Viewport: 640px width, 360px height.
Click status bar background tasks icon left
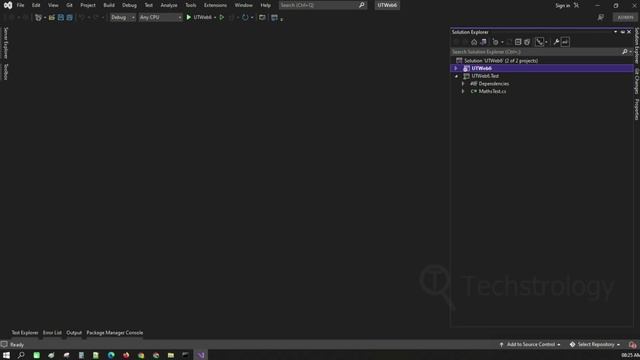4,344
